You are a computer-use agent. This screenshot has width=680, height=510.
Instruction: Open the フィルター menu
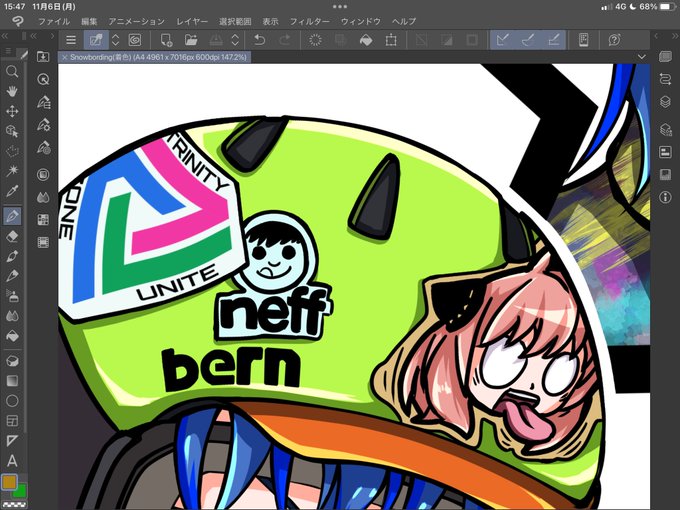tap(310, 21)
